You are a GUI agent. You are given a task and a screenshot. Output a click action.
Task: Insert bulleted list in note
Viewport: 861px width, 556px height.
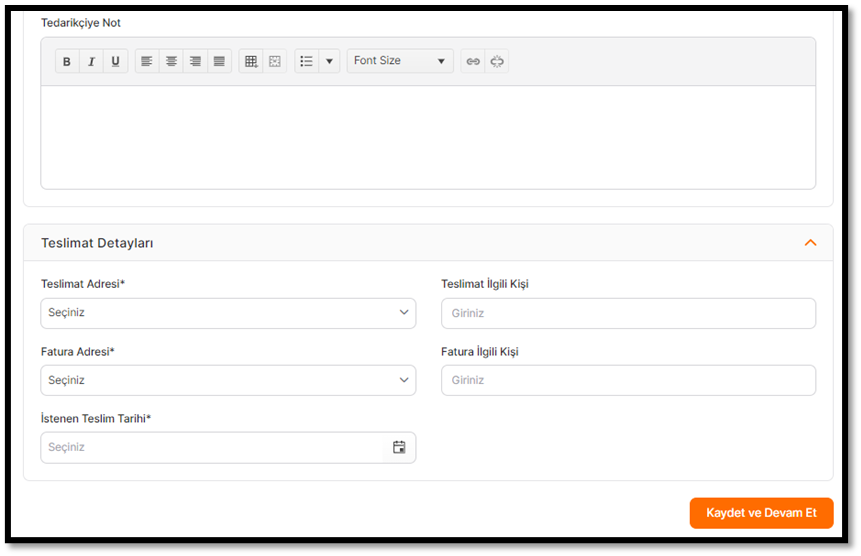(306, 61)
